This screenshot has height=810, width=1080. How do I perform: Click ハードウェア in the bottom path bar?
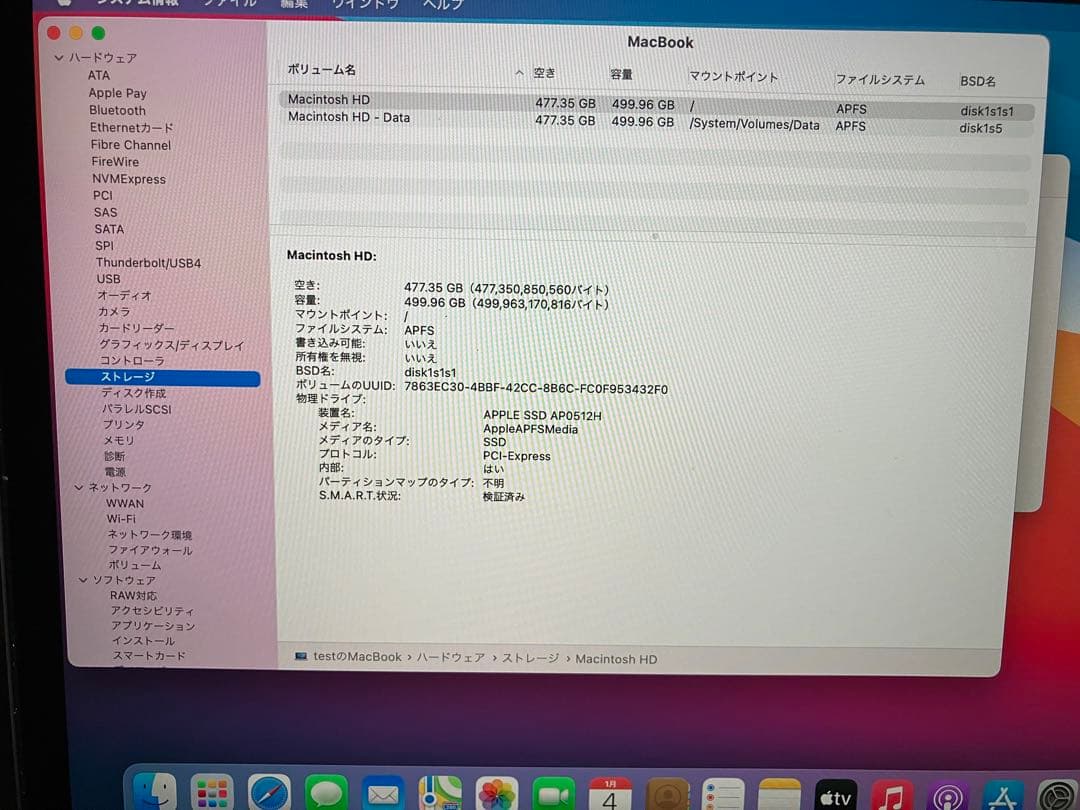coord(450,658)
